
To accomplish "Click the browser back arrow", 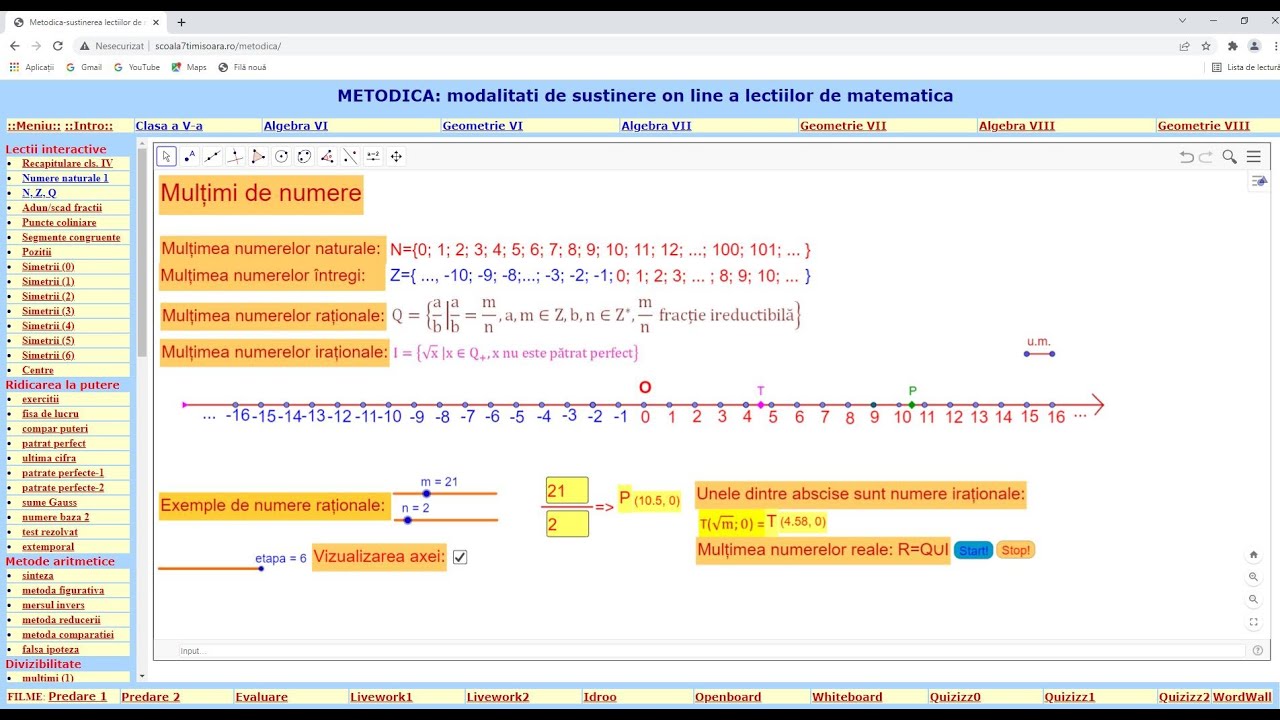I will (x=14, y=46).
